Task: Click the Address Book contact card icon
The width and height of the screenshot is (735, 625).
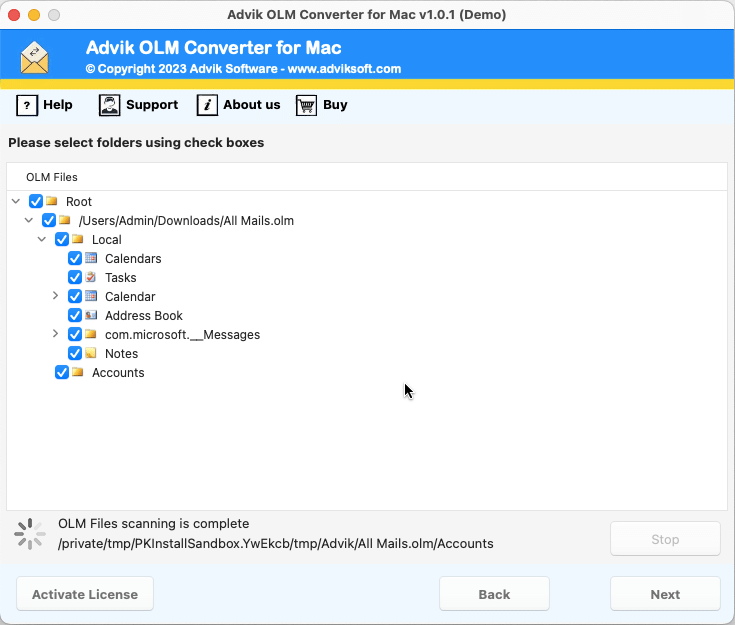Action: point(91,316)
